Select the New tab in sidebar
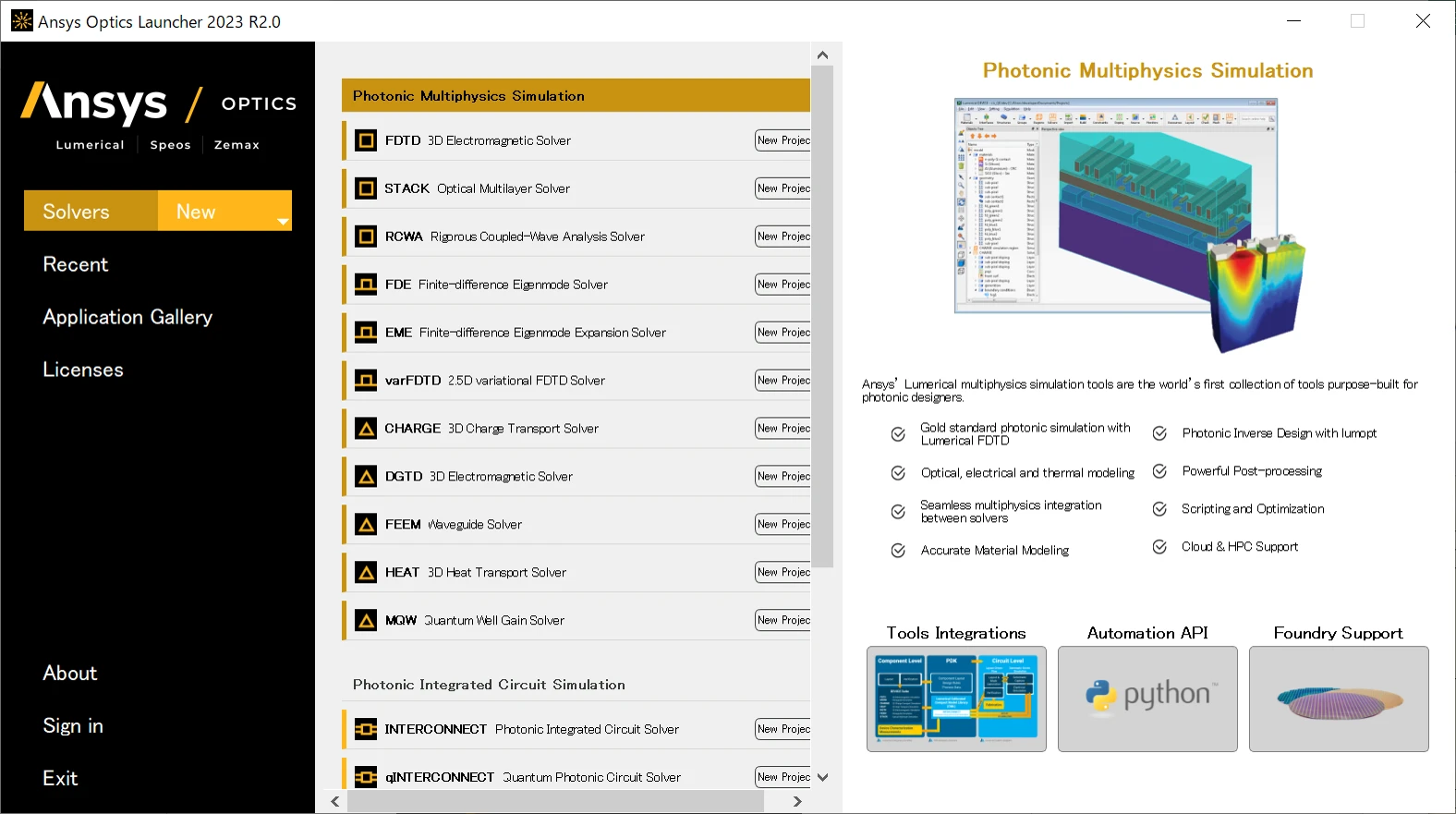 pyautogui.click(x=224, y=211)
